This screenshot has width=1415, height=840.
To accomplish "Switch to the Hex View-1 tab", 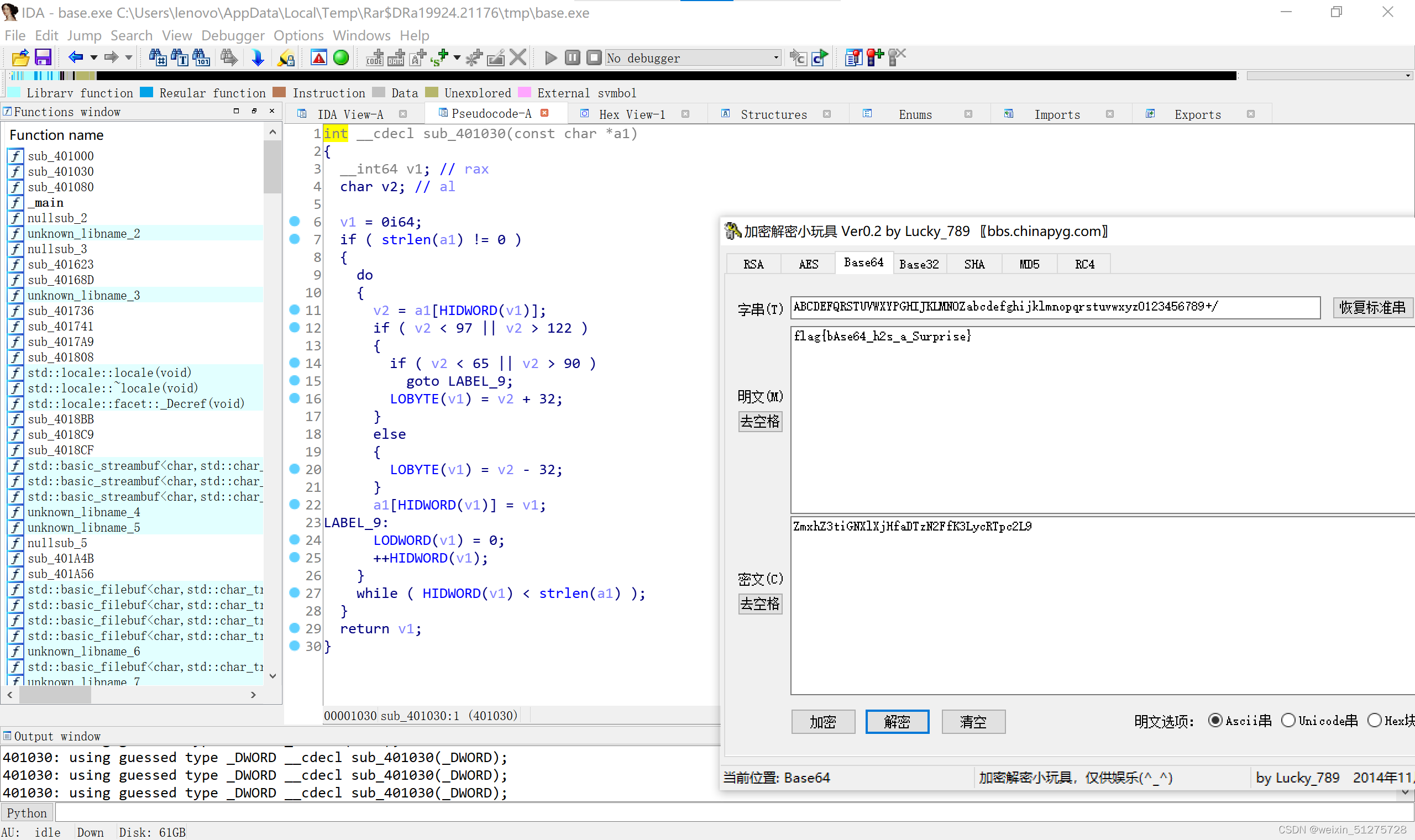I will click(632, 114).
